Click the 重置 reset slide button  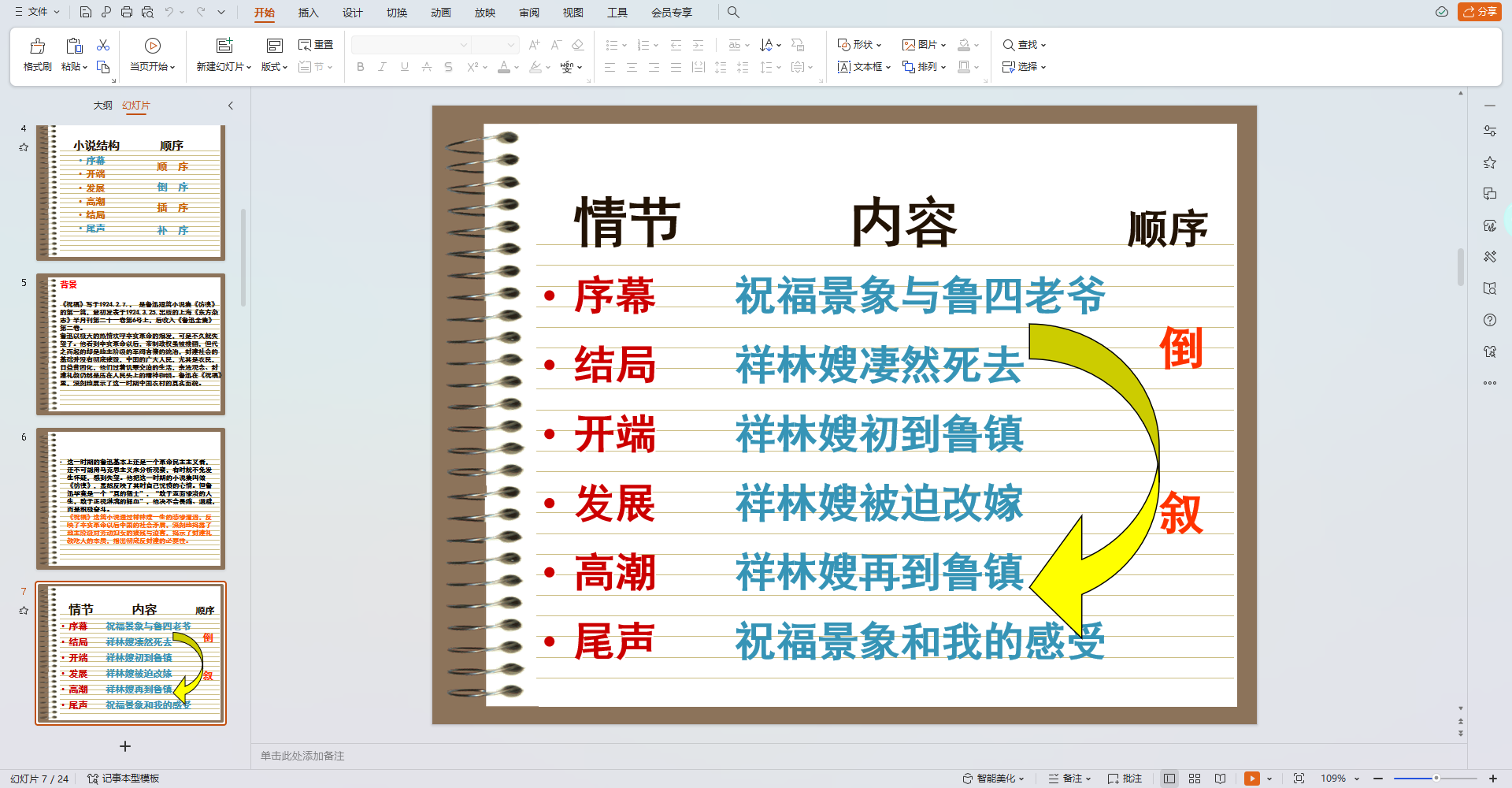point(316,45)
